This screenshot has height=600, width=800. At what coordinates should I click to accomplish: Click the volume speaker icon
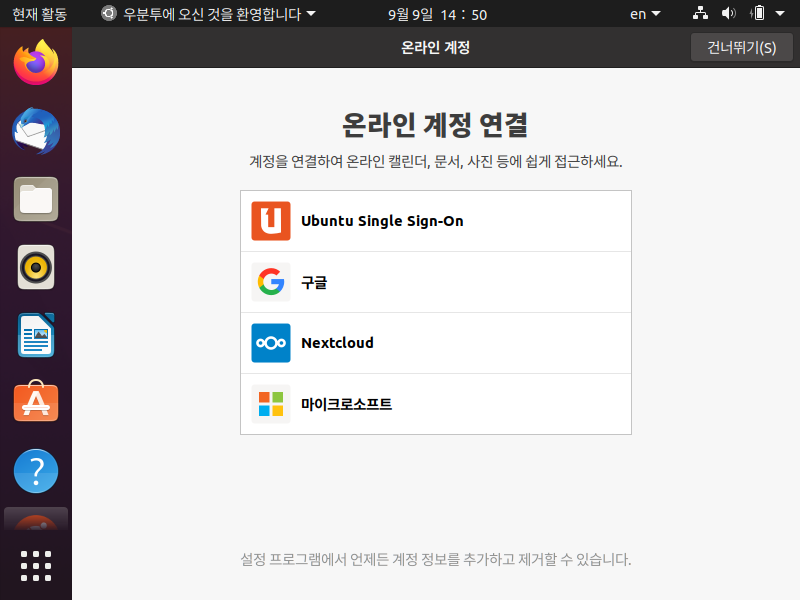tap(729, 13)
